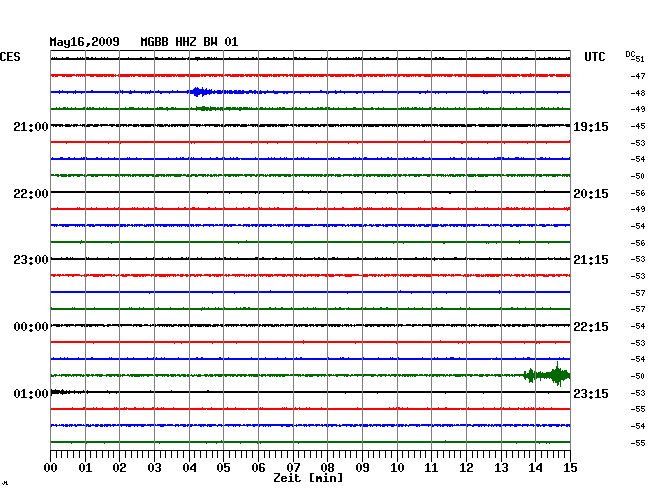Select the 00:00 local time label

pos(31,327)
